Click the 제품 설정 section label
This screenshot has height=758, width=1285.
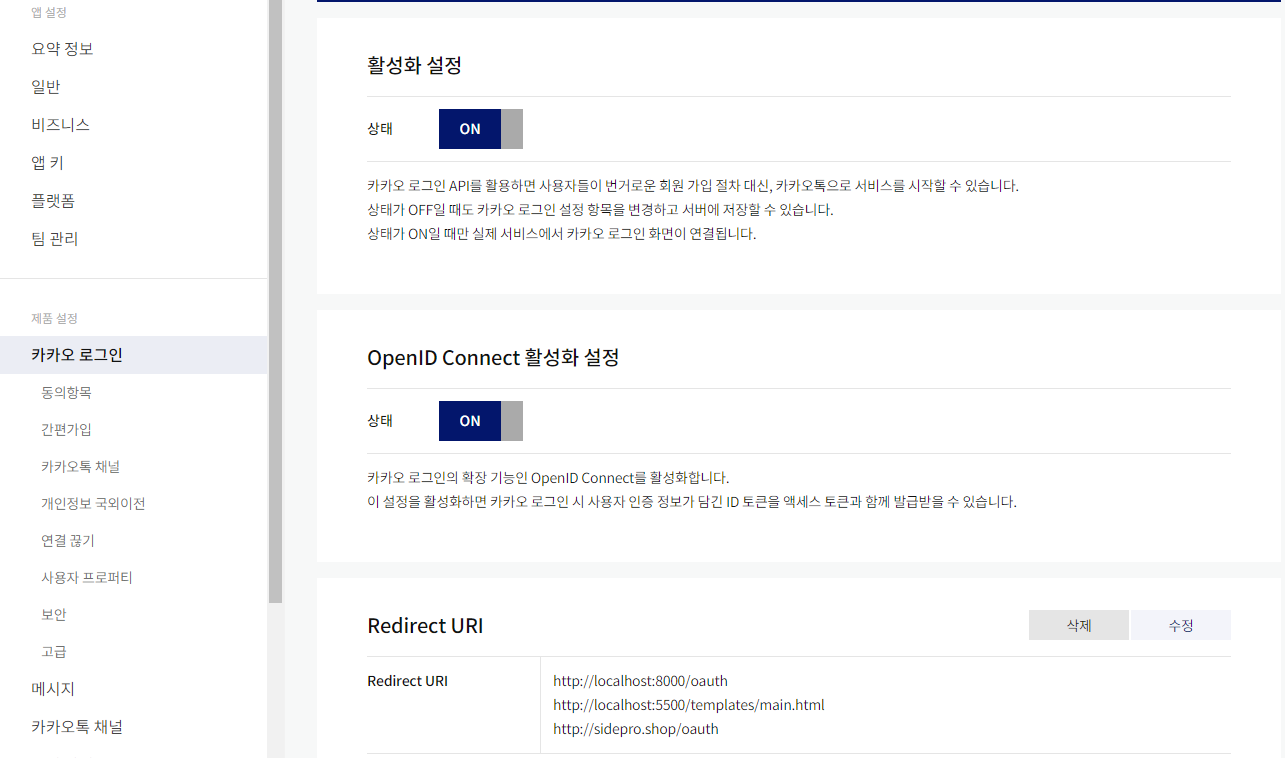pos(54,318)
